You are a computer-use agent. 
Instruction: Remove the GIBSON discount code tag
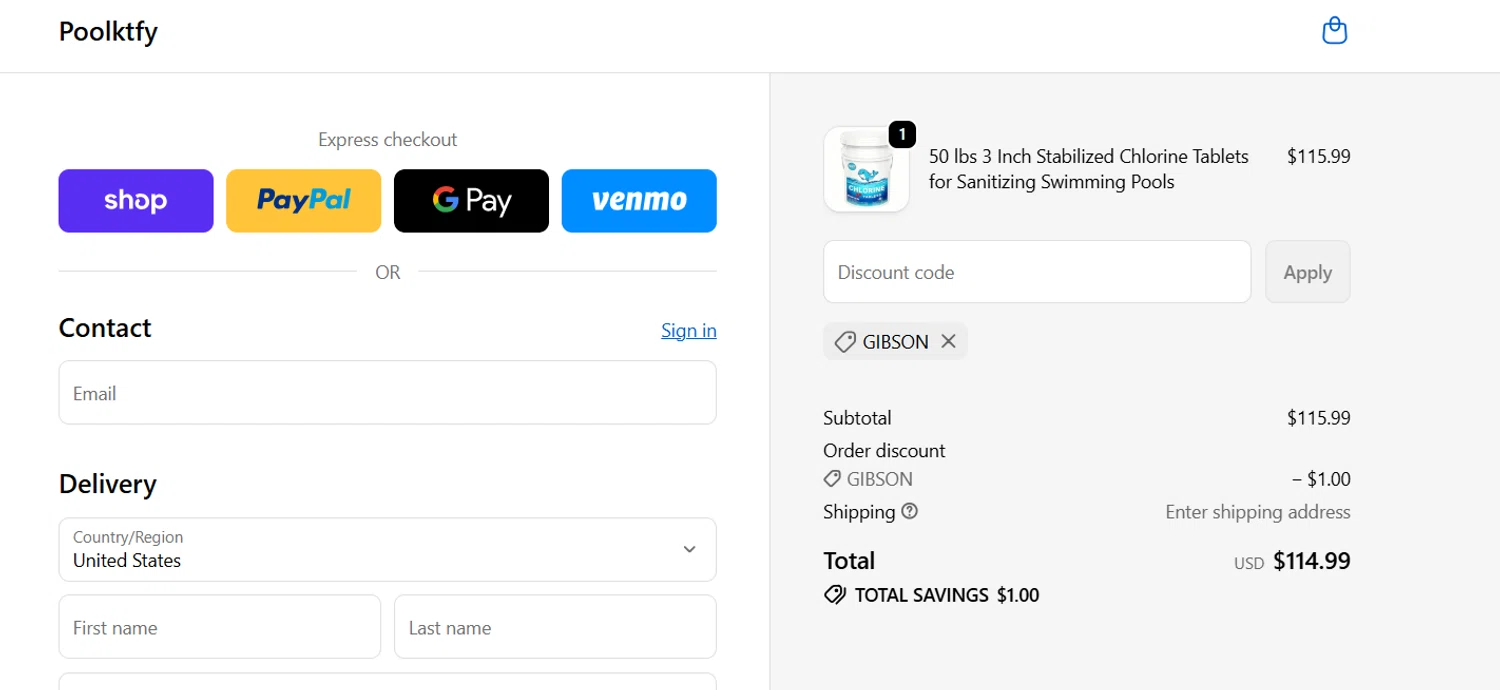(x=948, y=342)
